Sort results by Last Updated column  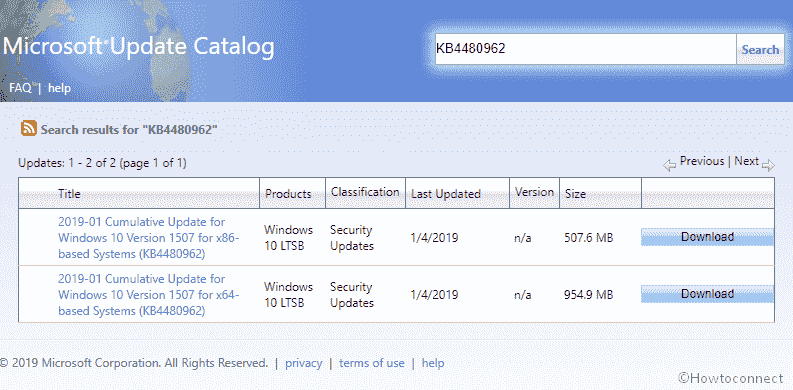pyautogui.click(x=446, y=194)
